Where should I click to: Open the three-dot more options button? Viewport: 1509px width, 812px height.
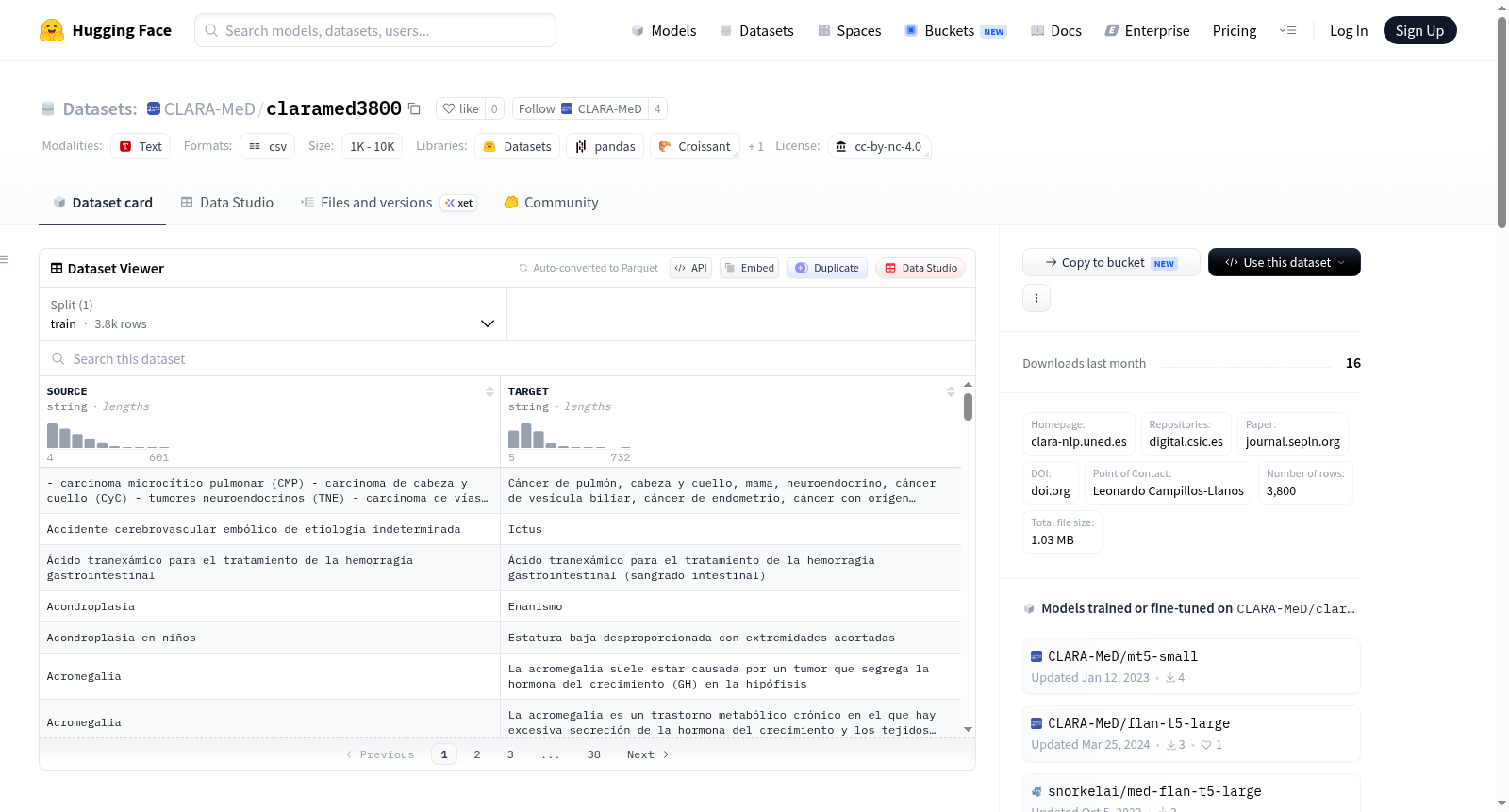[x=1036, y=298]
